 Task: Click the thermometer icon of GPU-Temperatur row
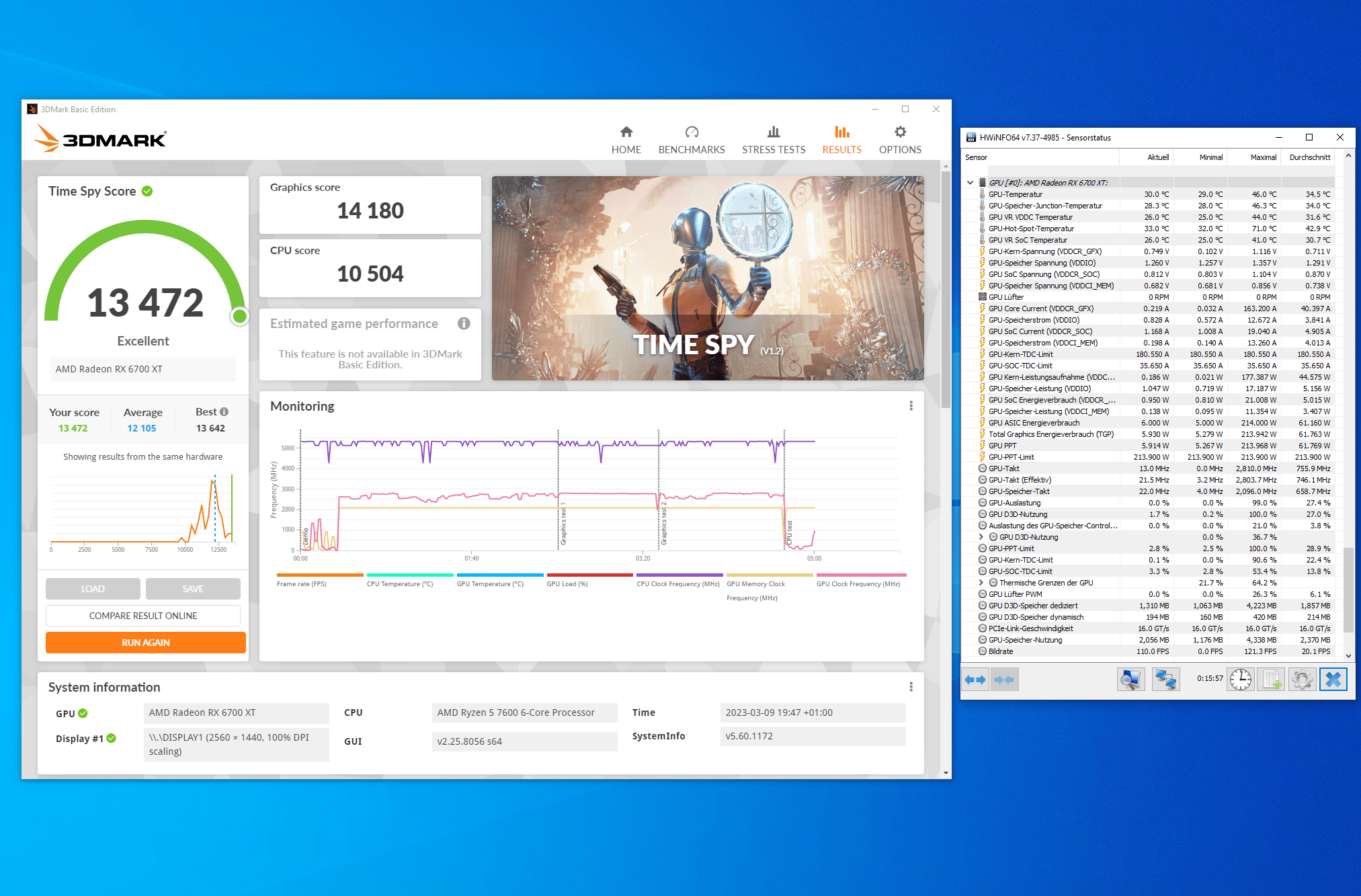(x=982, y=194)
